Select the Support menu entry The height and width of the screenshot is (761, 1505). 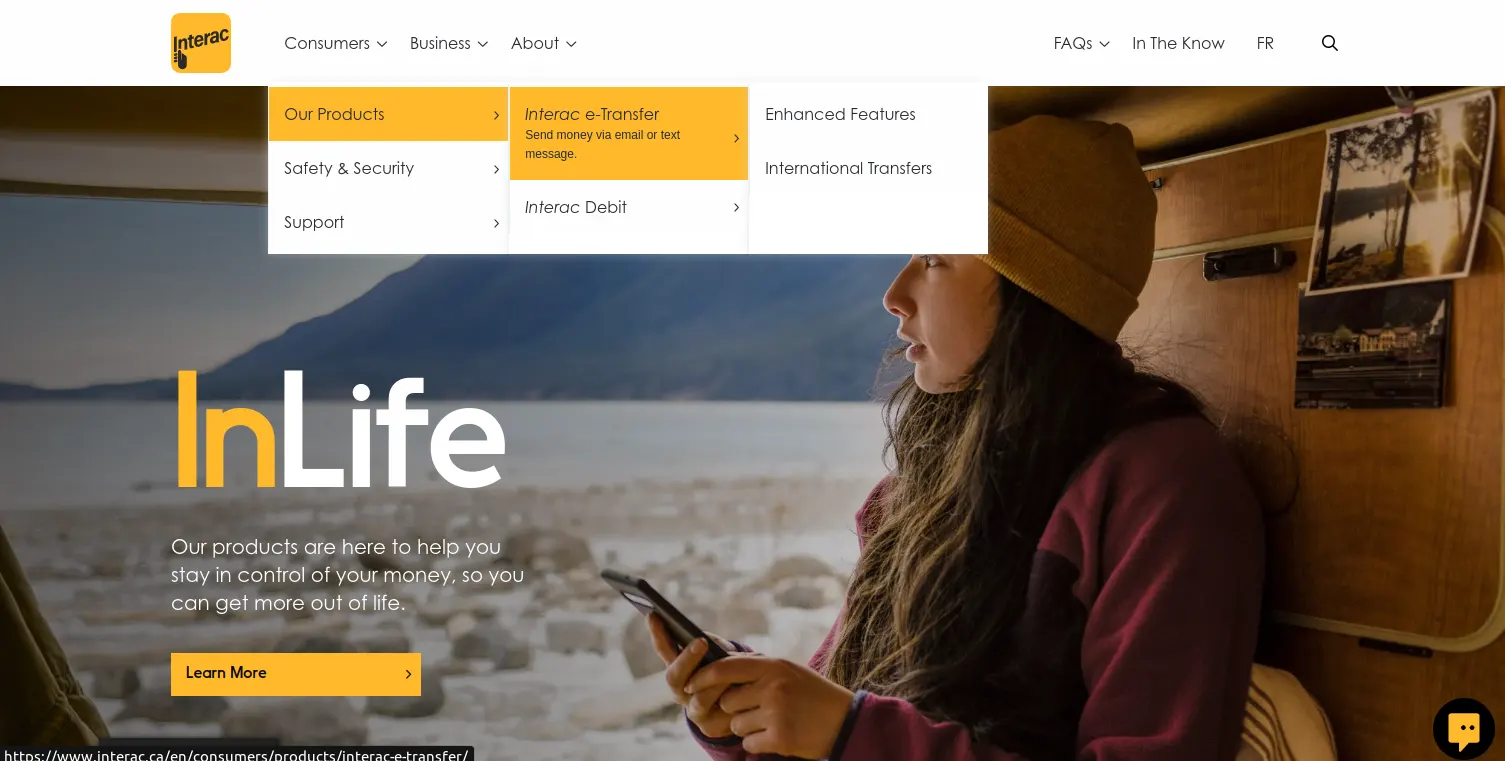(388, 222)
